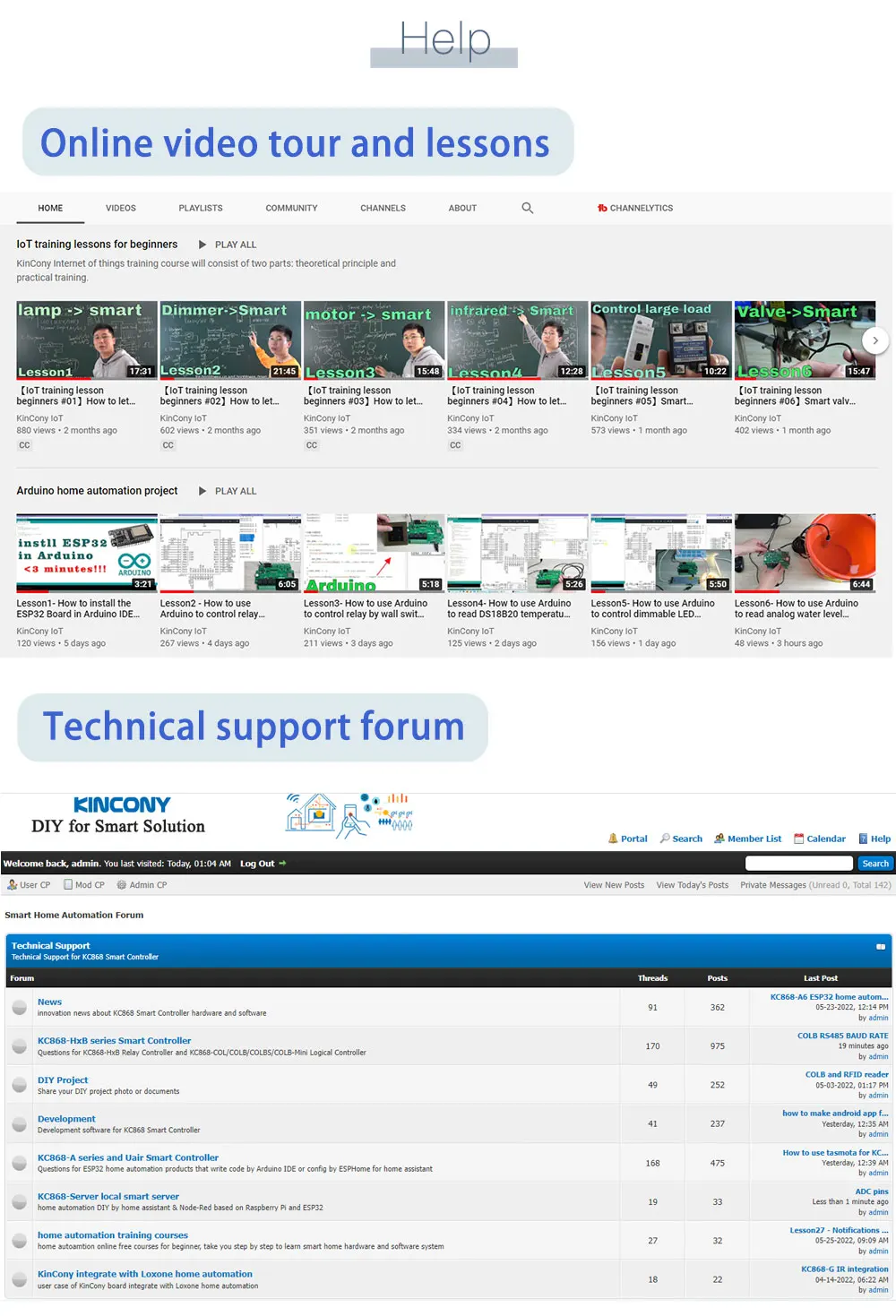This screenshot has width=896, height=1316.
Task: Click the next arrow in lessons carousel
Action: pos(875,340)
